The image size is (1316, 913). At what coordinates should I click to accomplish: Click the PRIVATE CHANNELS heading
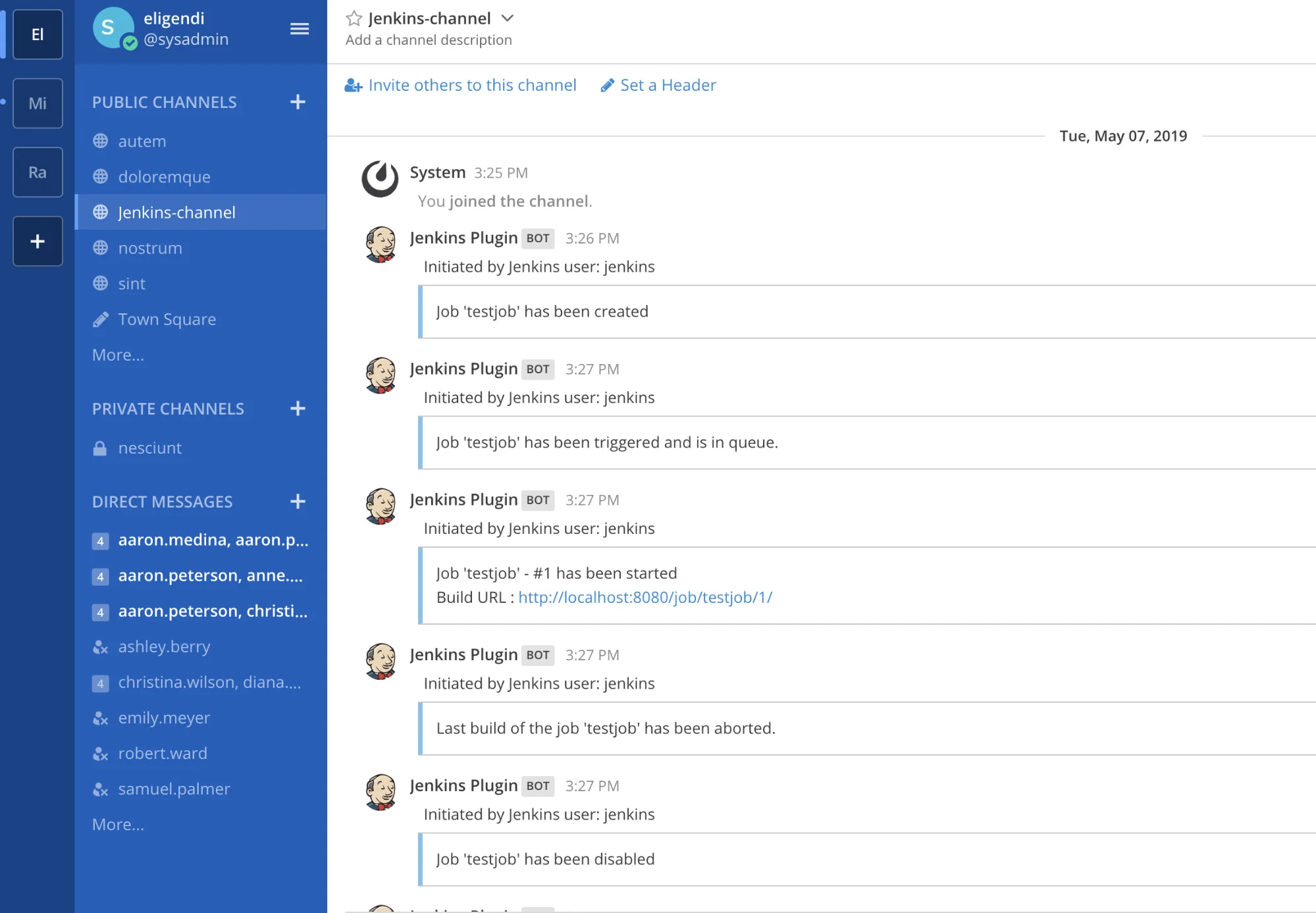[x=168, y=409]
